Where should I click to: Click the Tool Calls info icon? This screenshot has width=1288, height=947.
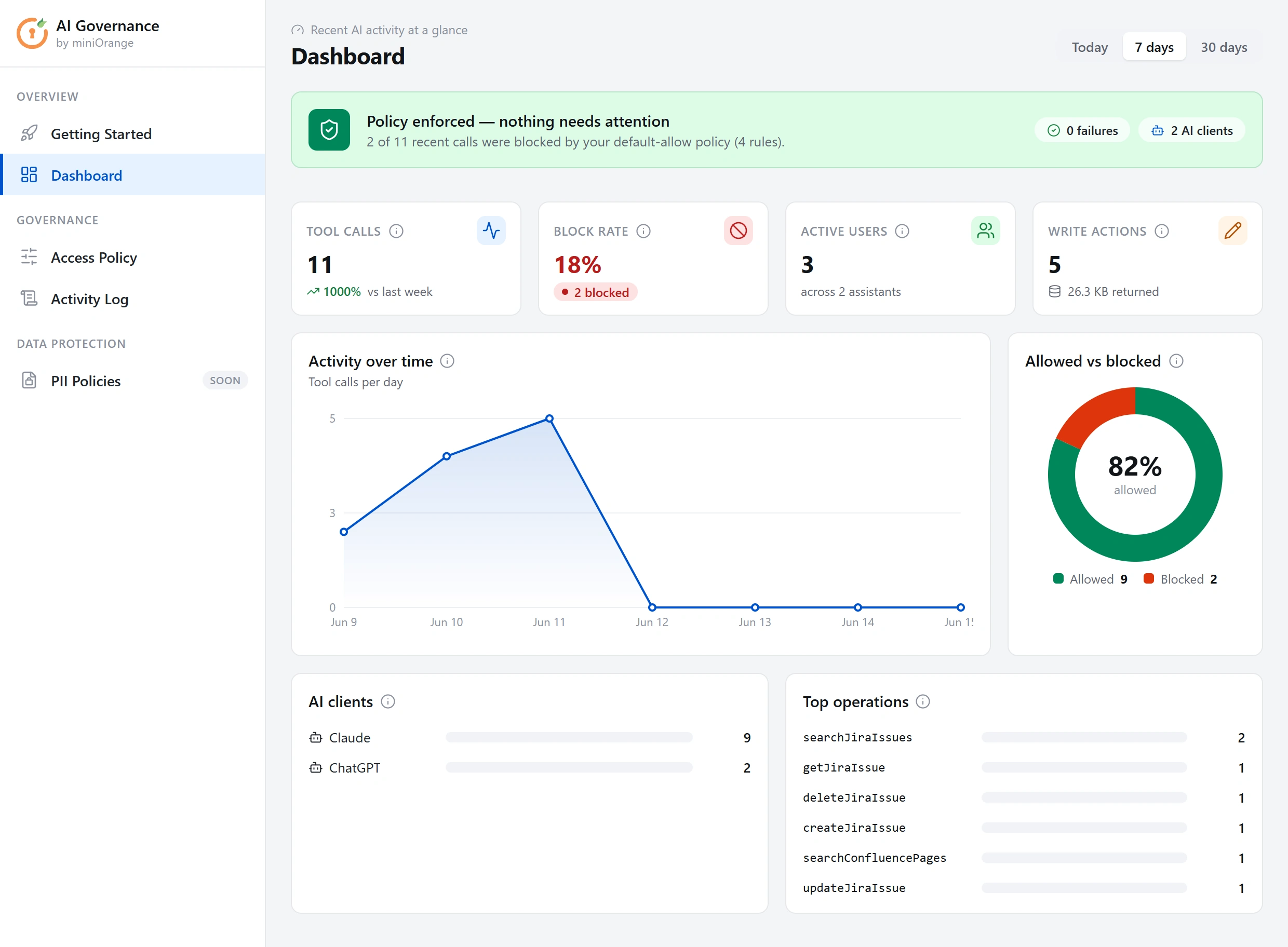pos(396,231)
